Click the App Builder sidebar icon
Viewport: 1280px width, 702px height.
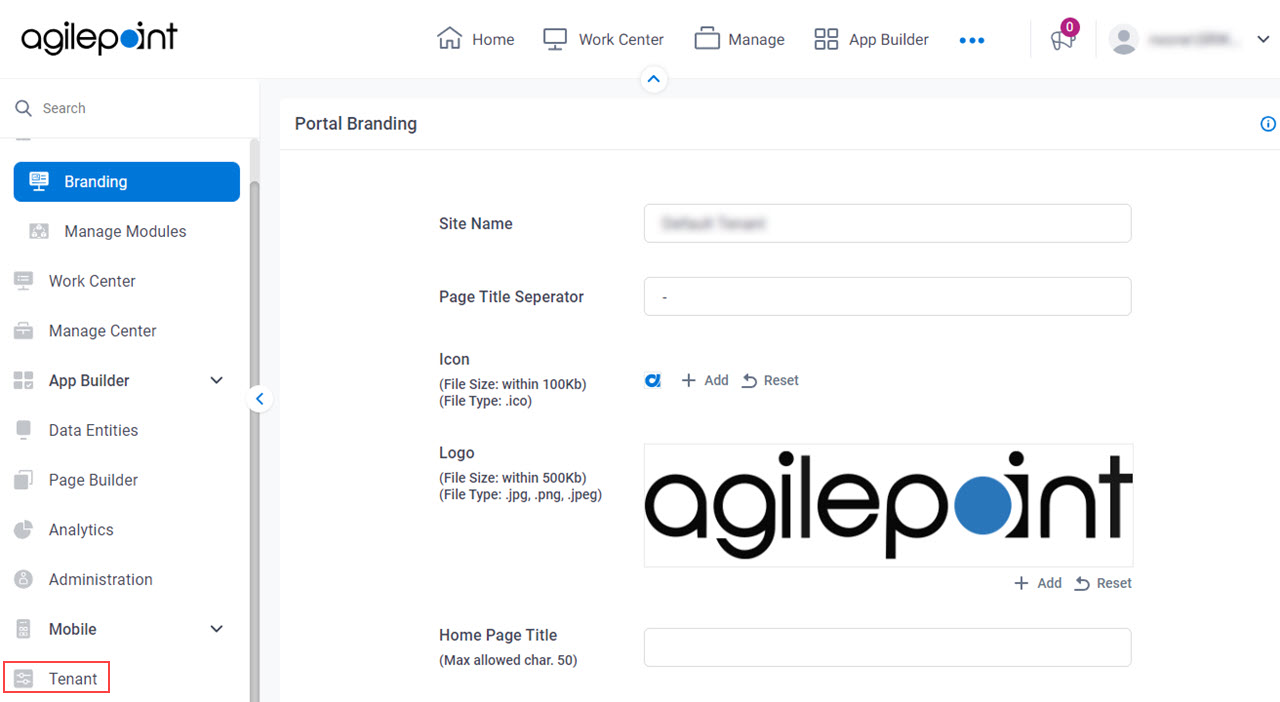(x=23, y=381)
